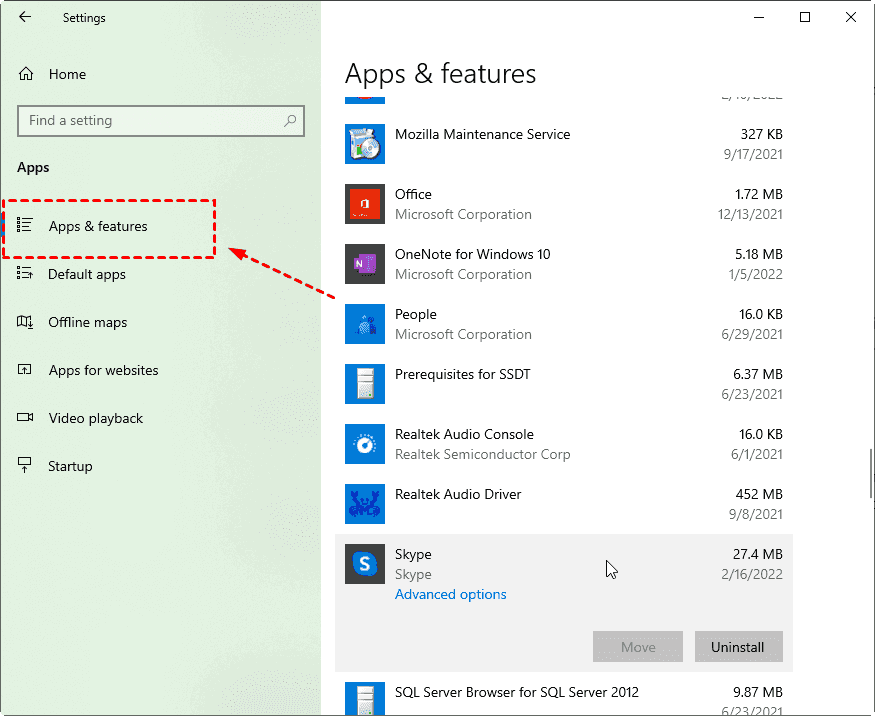The height and width of the screenshot is (716, 875).
Task: Select Mozilla Maintenance Service entry name
Action: point(483,134)
